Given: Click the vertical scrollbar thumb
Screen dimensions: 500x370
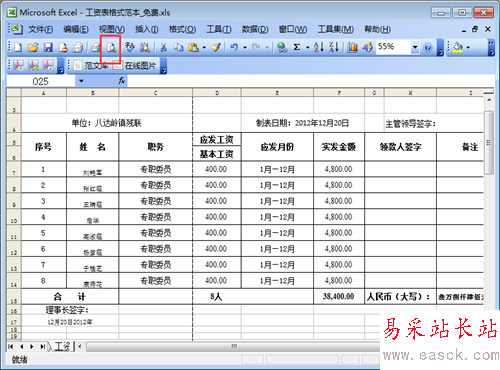Looking at the screenshot, I should pos(489,143).
